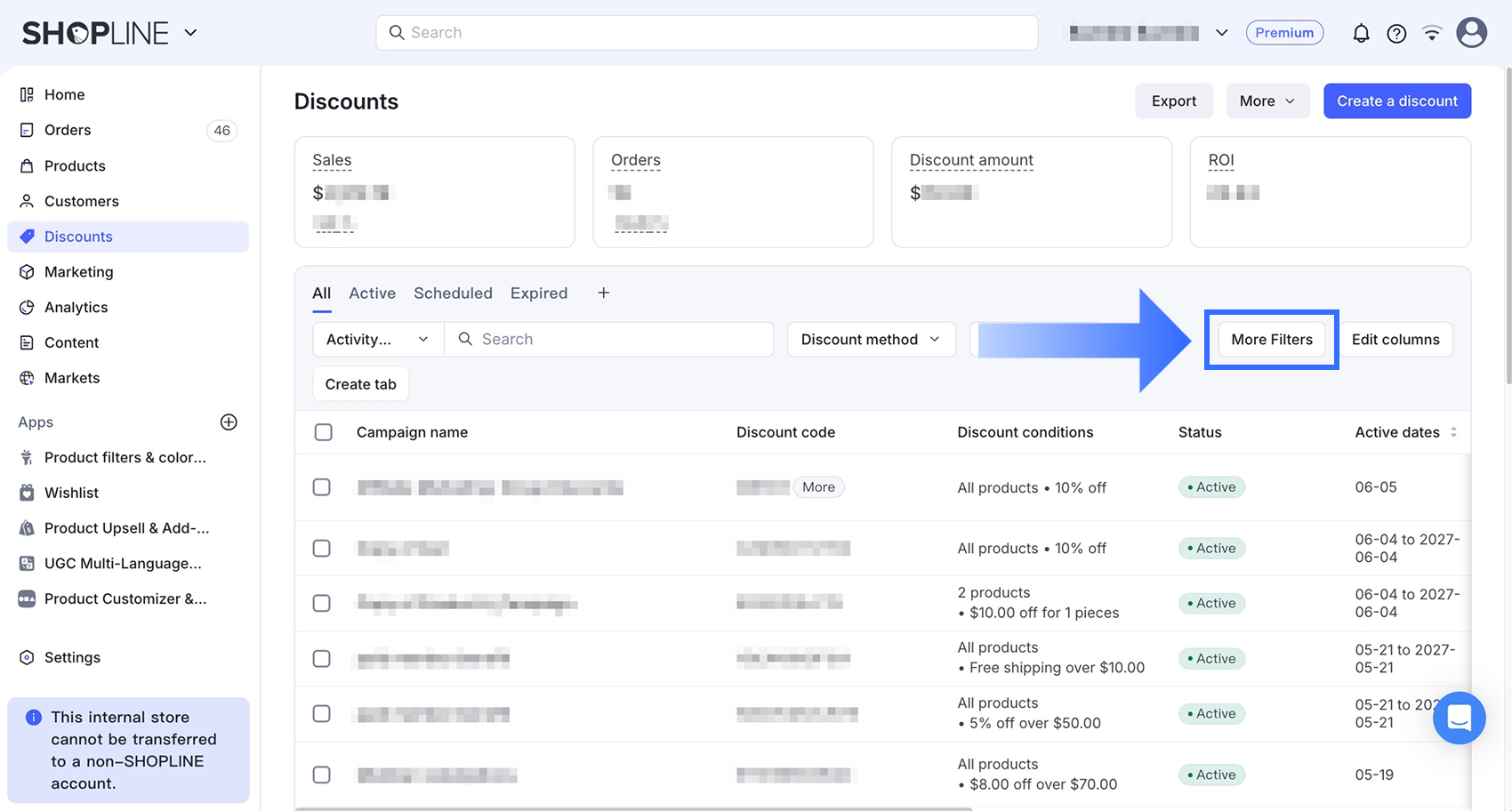This screenshot has height=811, width=1512.
Task: Open Settings in the sidebar
Action: [x=72, y=657]
